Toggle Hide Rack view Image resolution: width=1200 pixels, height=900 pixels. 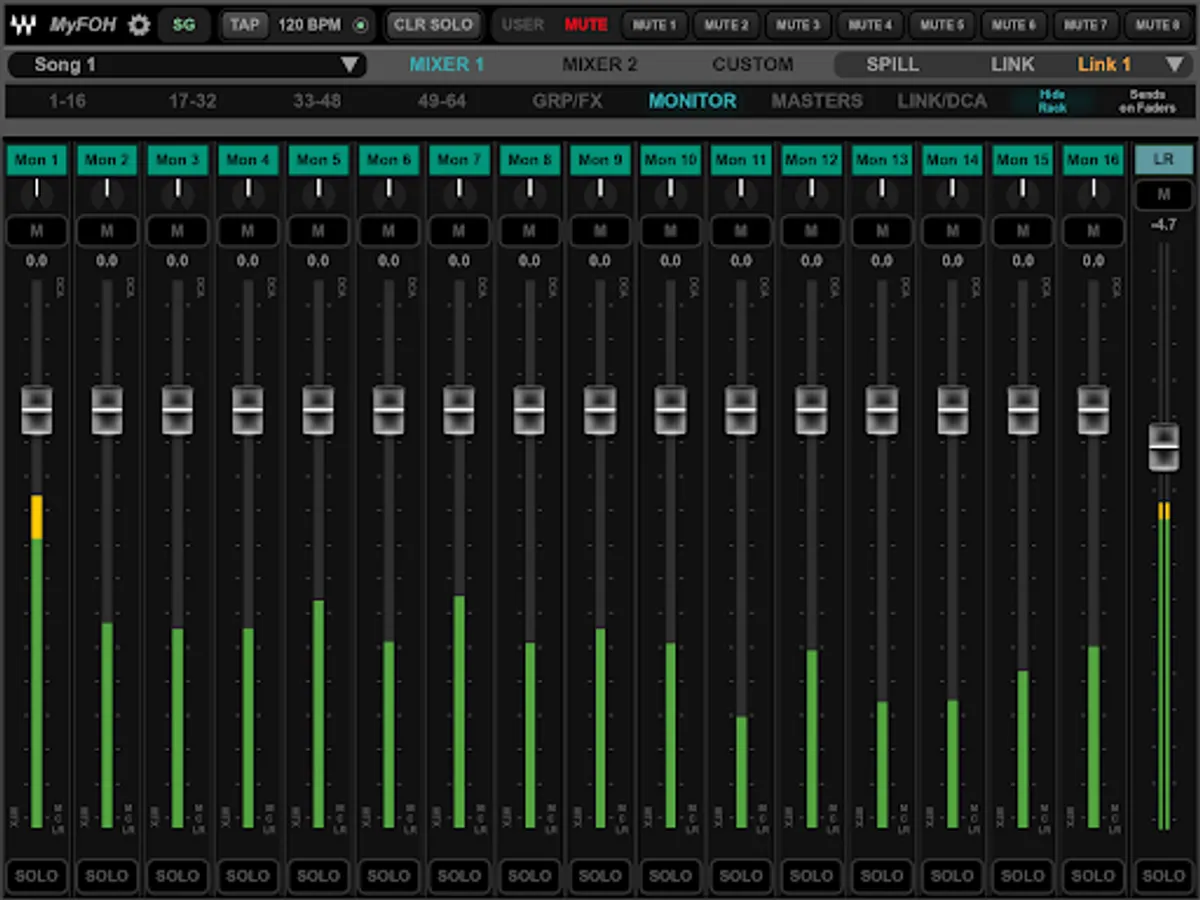[1052, 101]
